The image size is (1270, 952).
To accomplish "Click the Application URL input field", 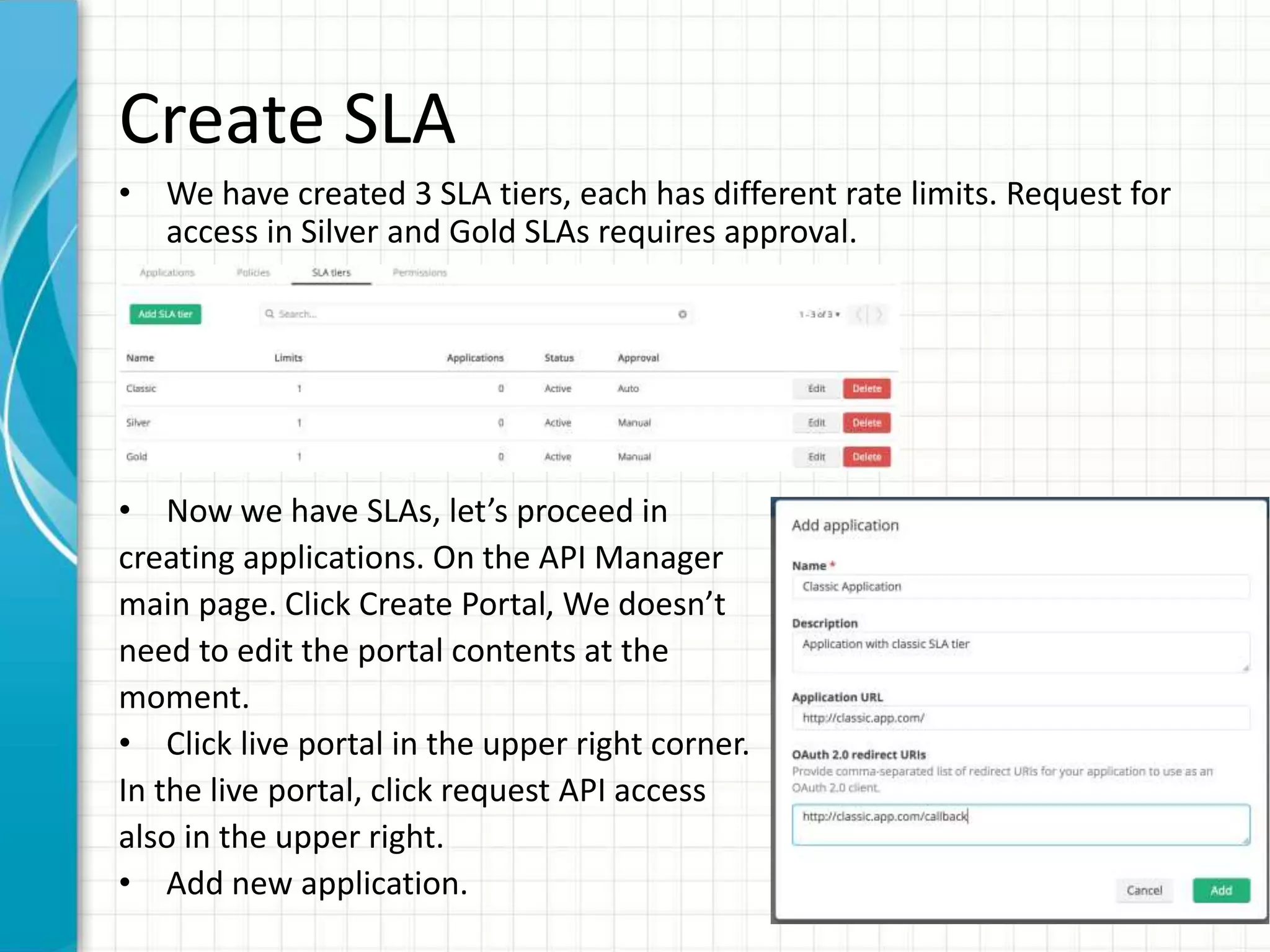I will 1021,718.
